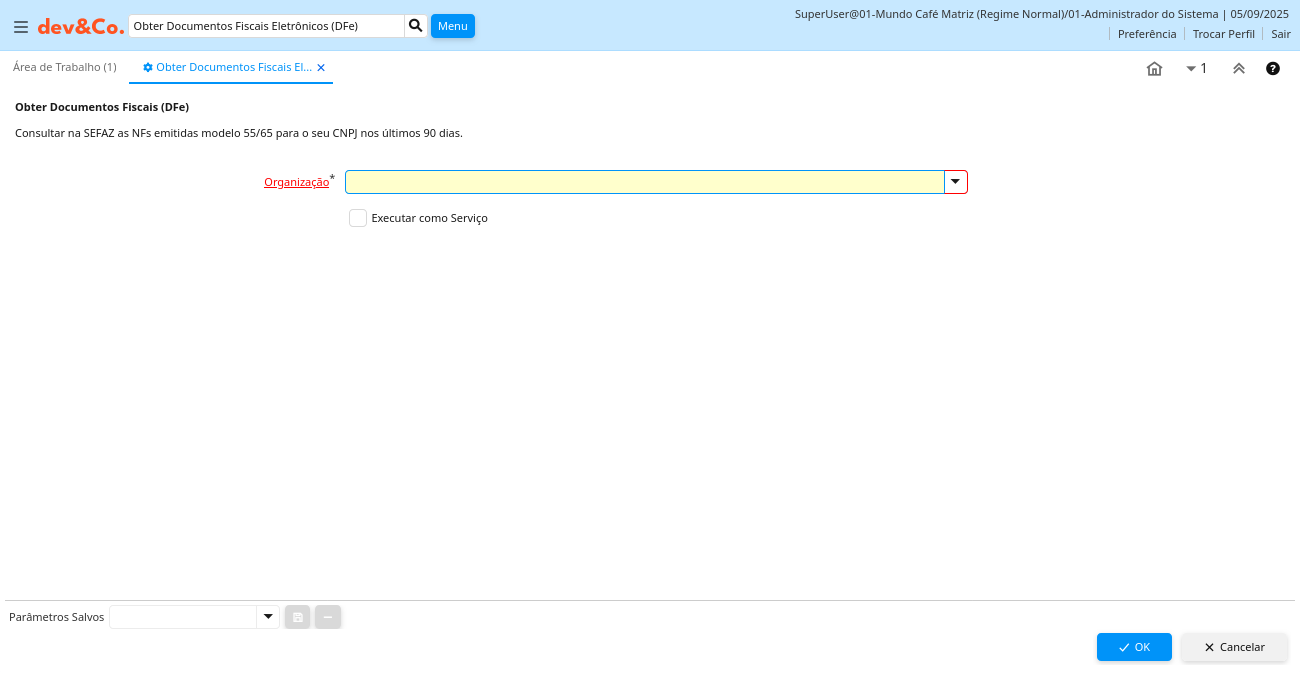Switch to Área de Trabalho tab

(x=65, y=67)
